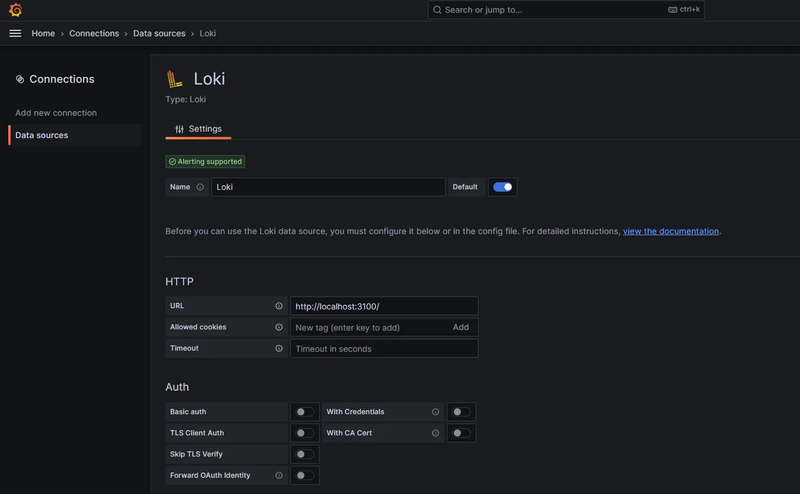The image size is (800, 494).
Task: Open the hamburger navigation menu
Action: tap(15, 33)
